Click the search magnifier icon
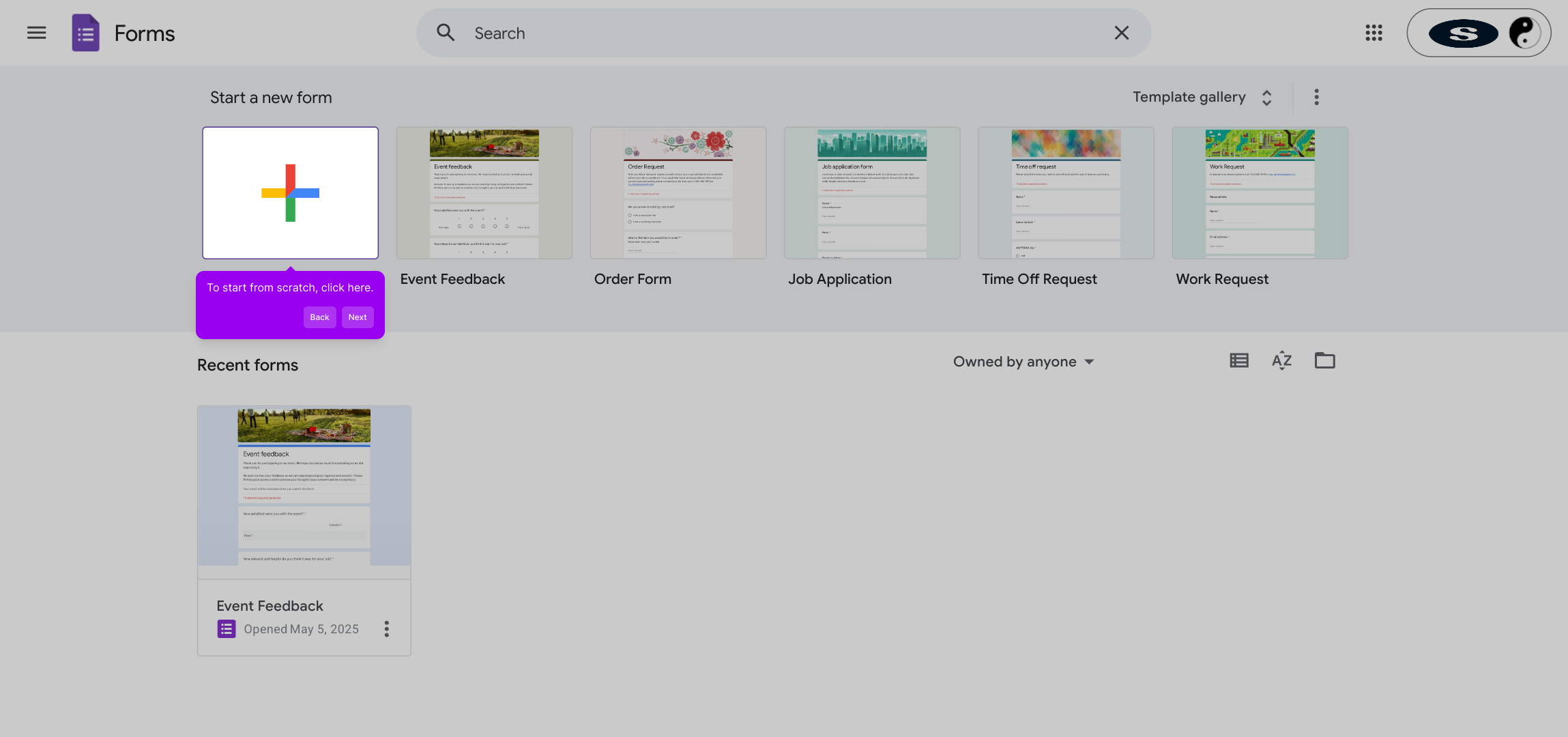 (446, 32)
